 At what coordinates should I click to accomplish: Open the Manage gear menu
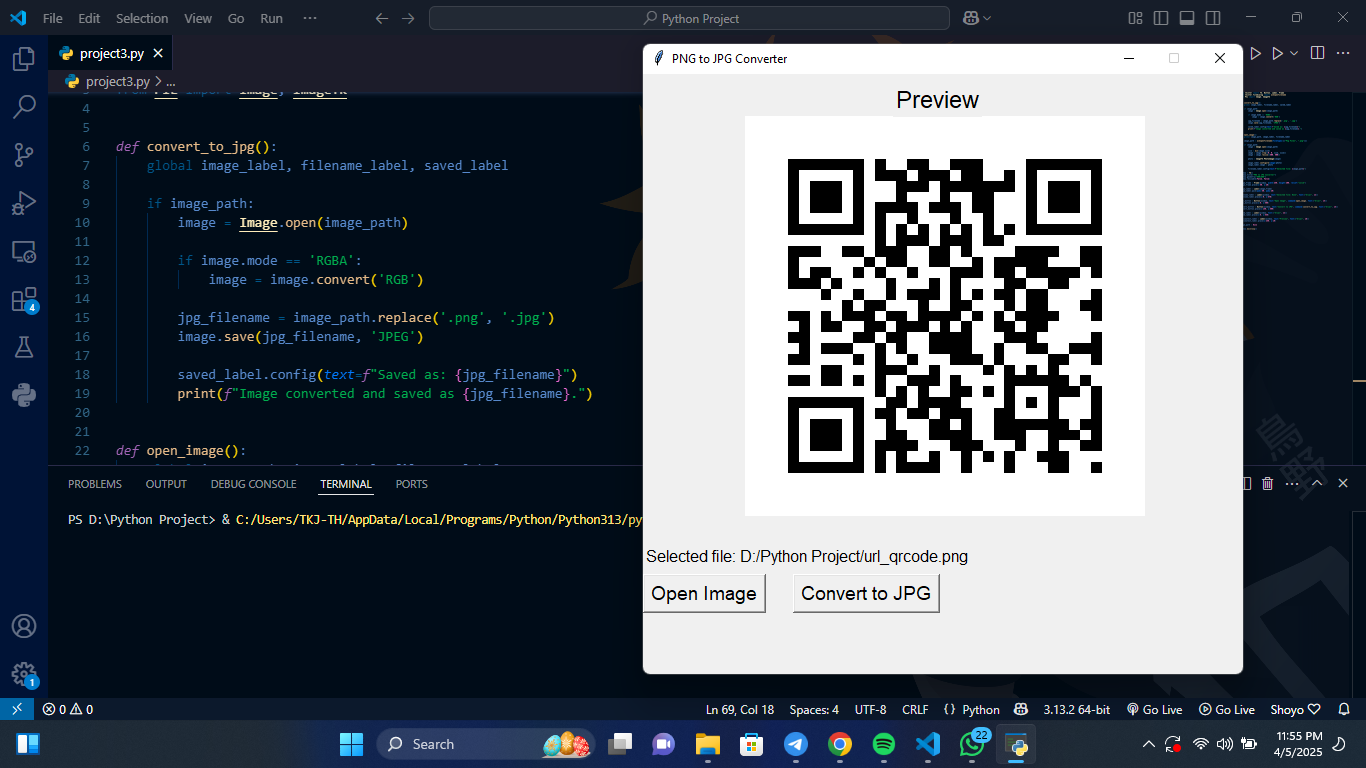24,674
